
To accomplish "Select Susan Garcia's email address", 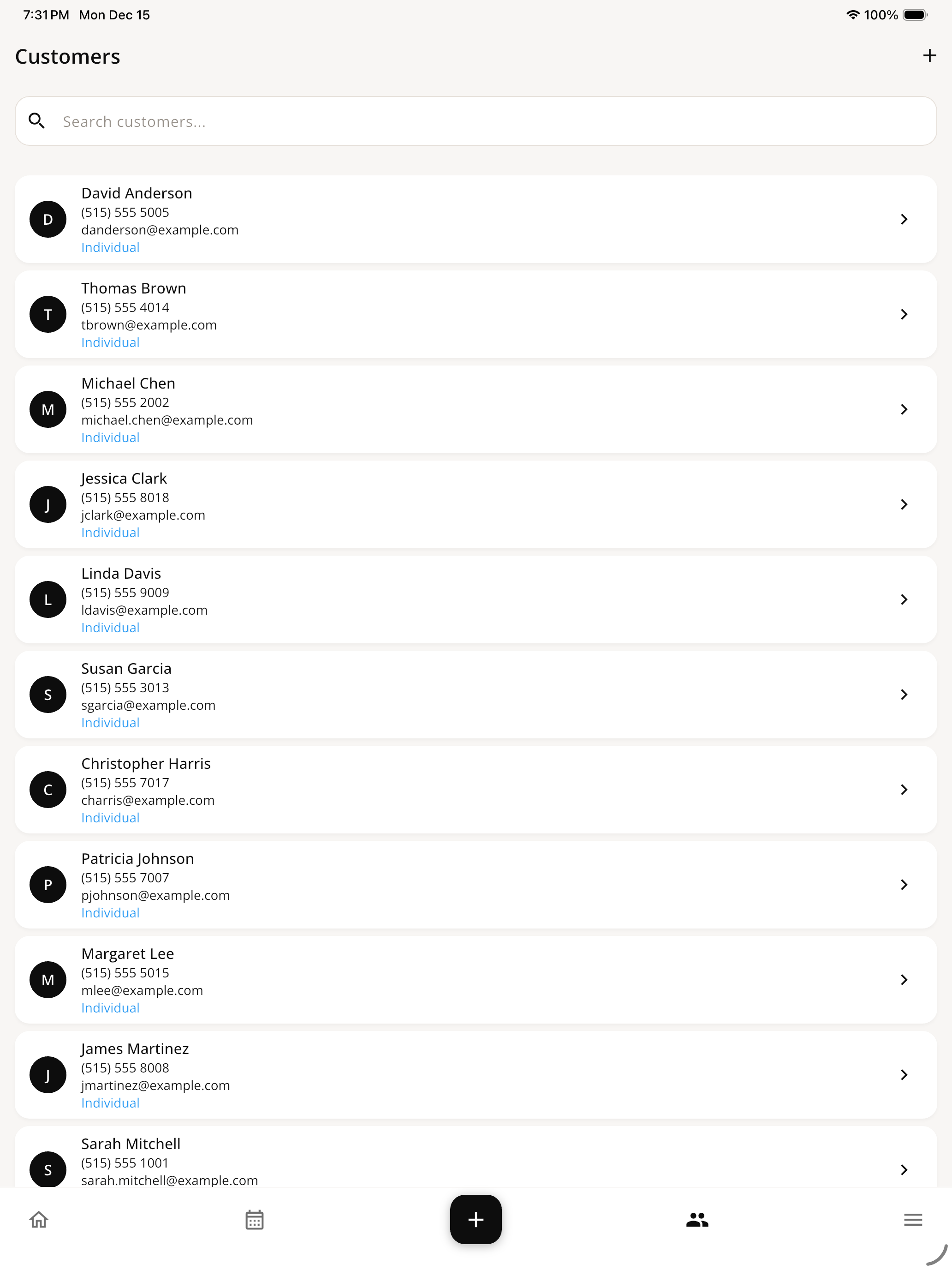I will coord(148,705).
